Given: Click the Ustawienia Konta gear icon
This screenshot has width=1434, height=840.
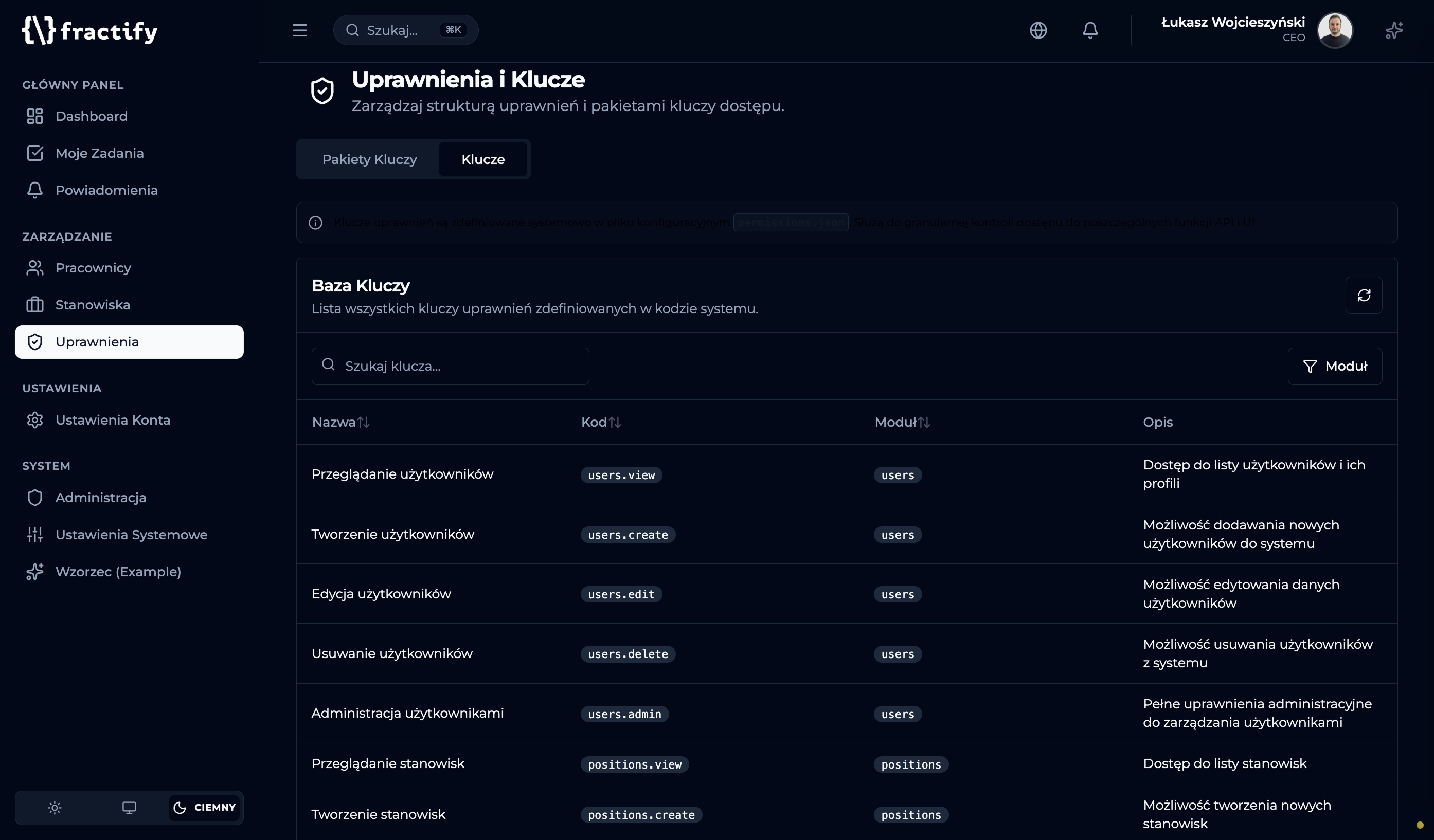Looking at the screenshot, I should 34,419.
